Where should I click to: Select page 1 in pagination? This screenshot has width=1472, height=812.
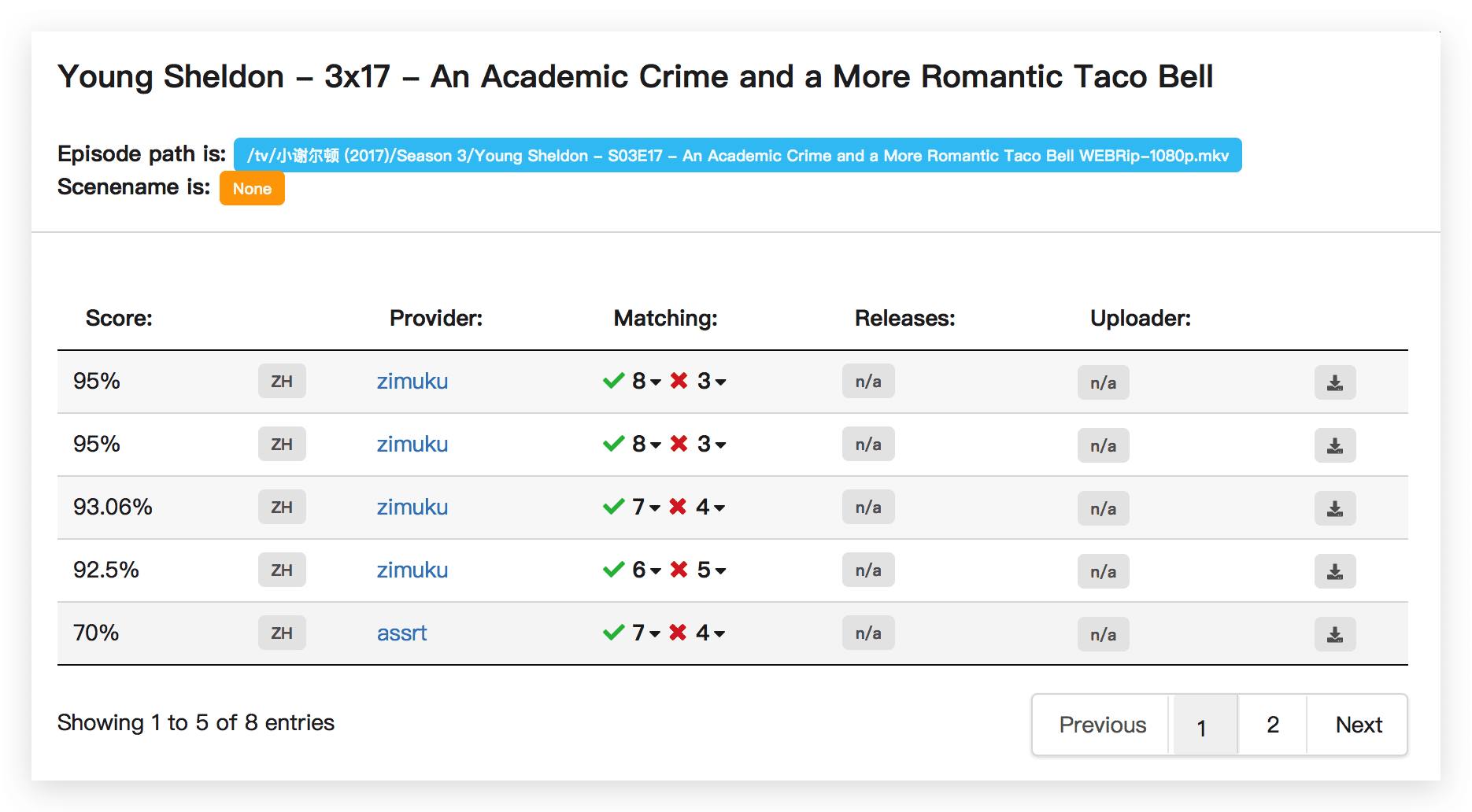(x=1202, y=725)
